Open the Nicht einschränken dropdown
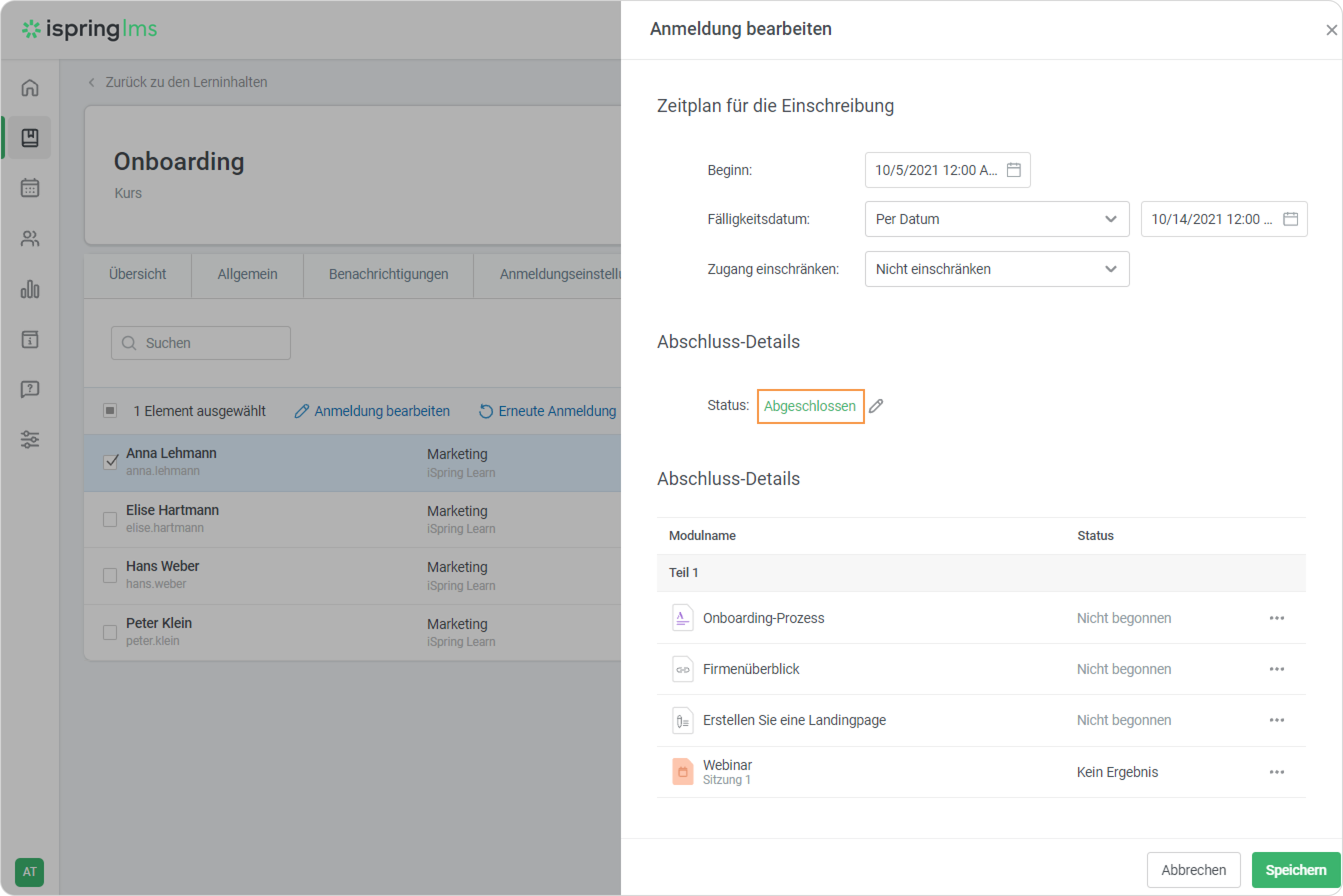This screenshot has width=1343, height=896. click(996, 269)
